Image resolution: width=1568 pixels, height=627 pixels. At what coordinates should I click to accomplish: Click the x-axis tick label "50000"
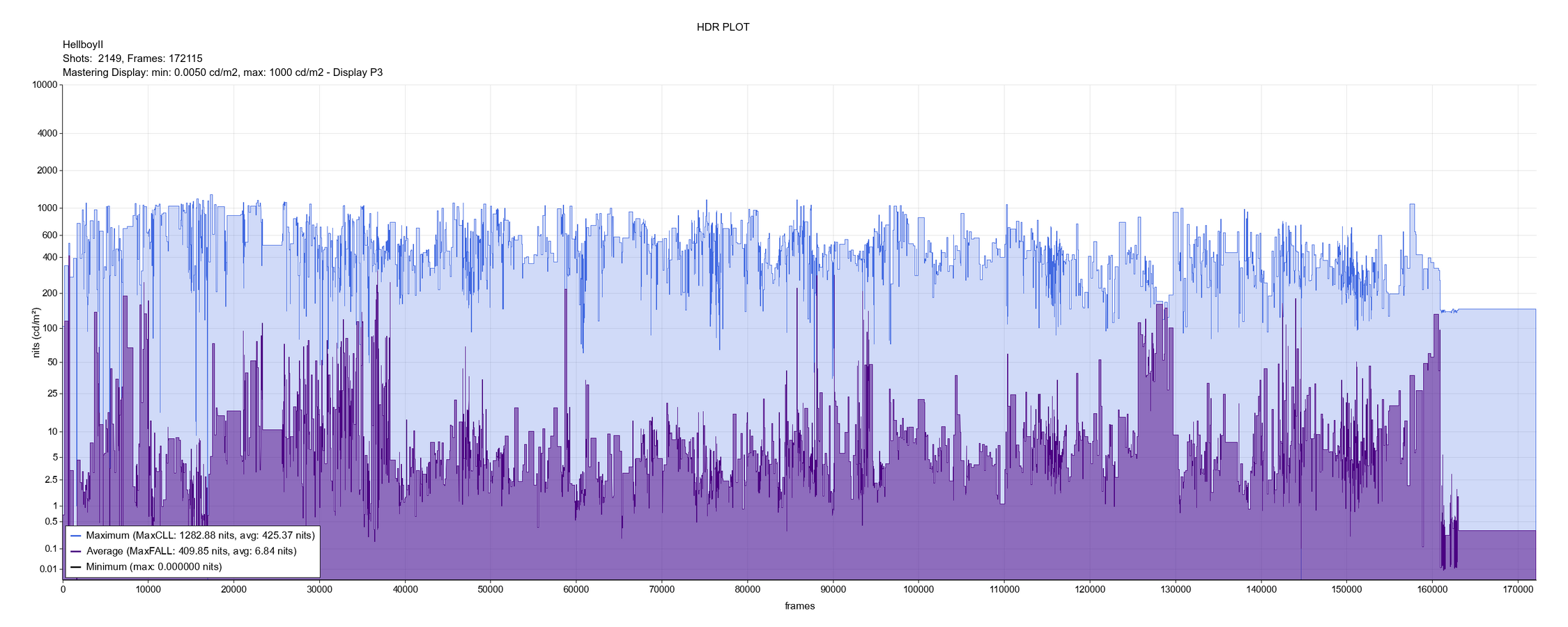click(x=491, y=590)
